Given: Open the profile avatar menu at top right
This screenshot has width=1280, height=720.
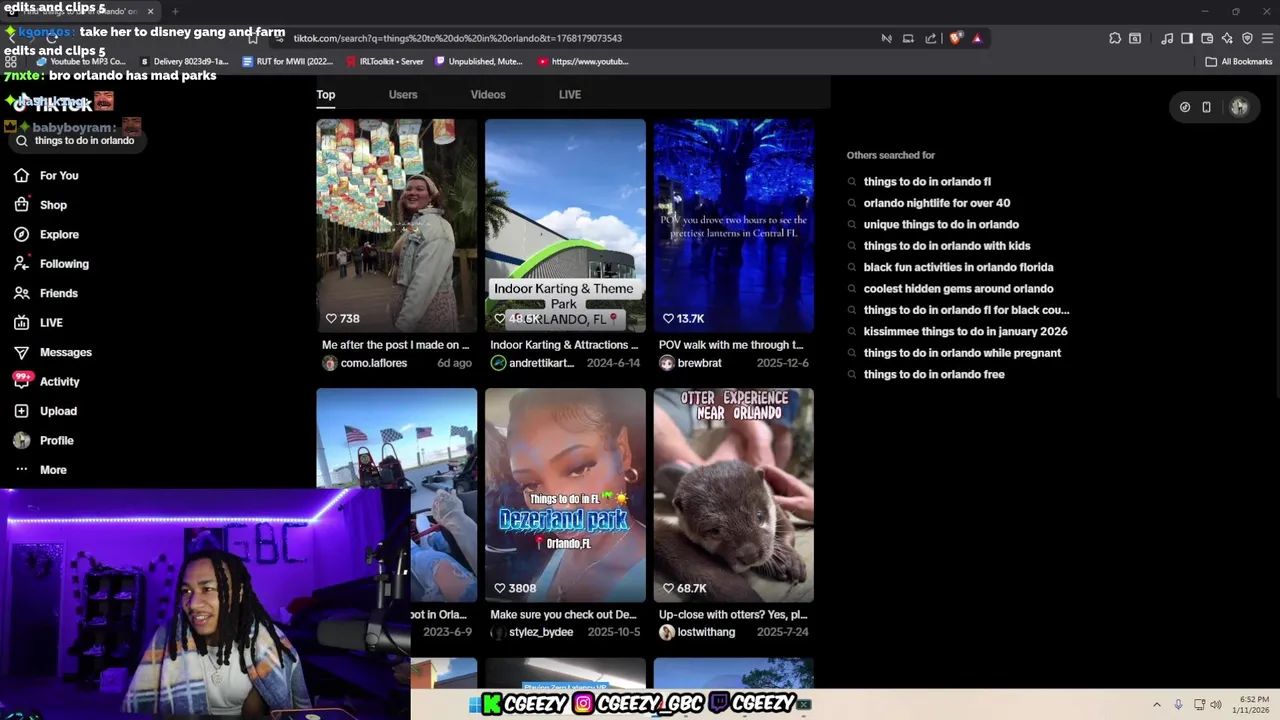Looking at the screenshot, I should (x=1239, y=107).
